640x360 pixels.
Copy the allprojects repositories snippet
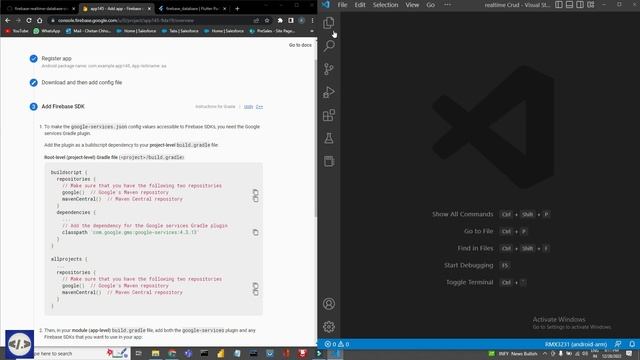256,289
